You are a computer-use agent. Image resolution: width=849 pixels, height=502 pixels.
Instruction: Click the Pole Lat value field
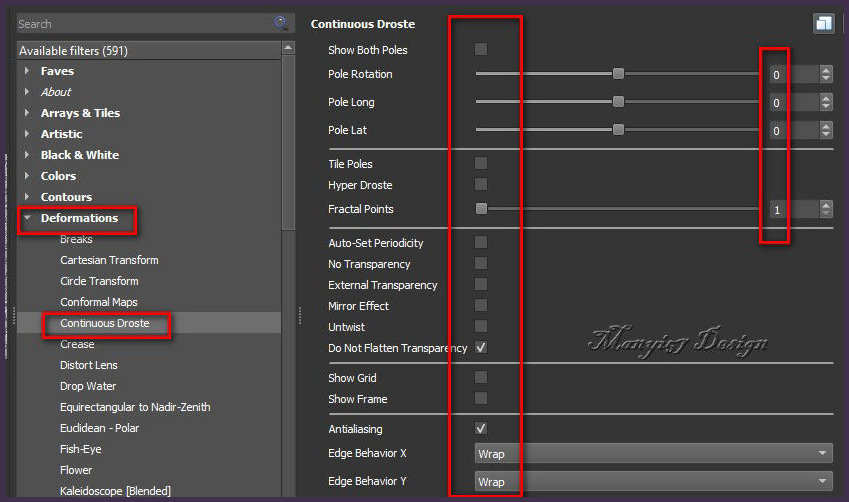click(790, 130)
